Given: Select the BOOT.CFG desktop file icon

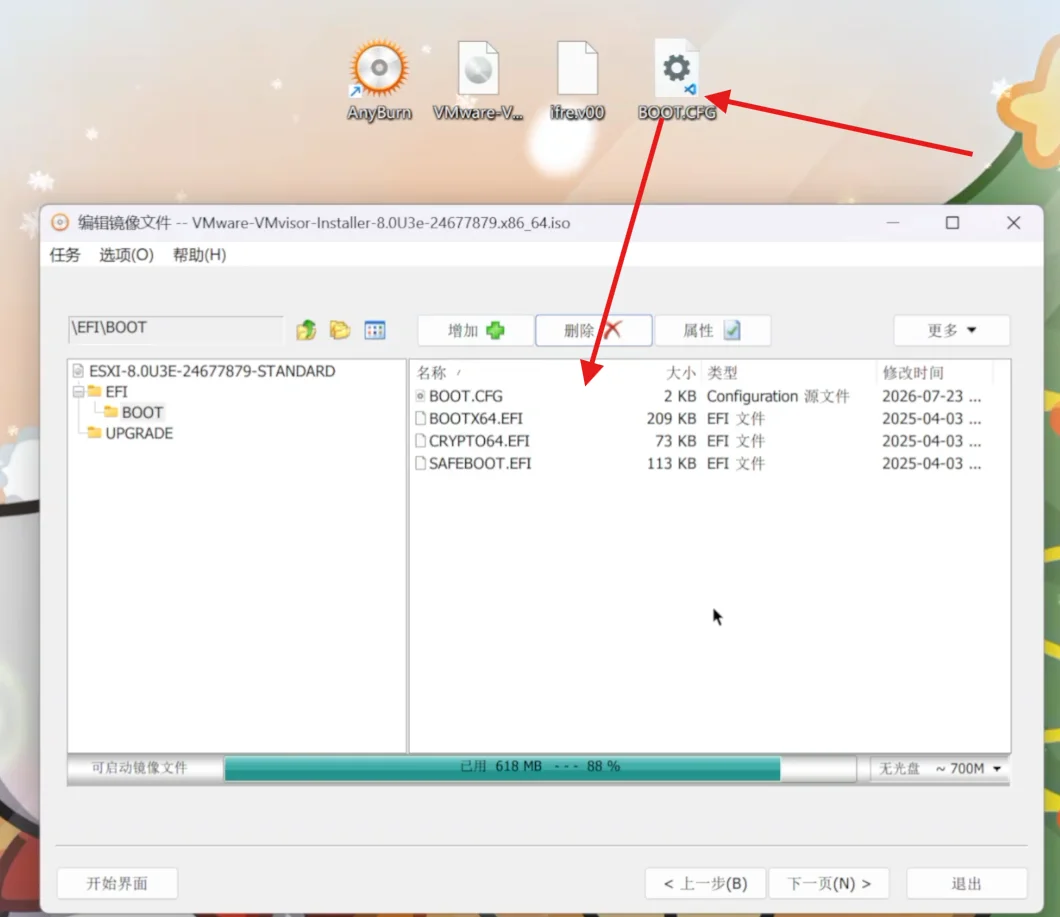Looking at the screenshot, I should 676,80.
